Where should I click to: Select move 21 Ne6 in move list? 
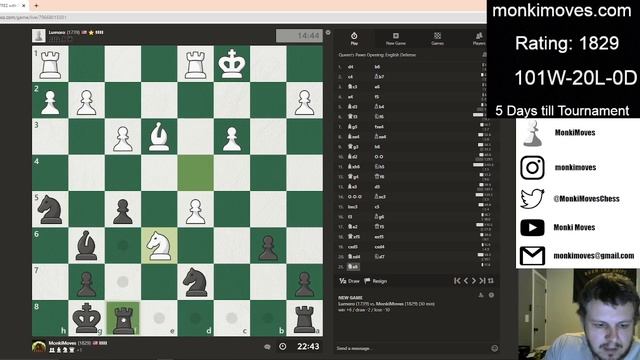pos(353,267)
